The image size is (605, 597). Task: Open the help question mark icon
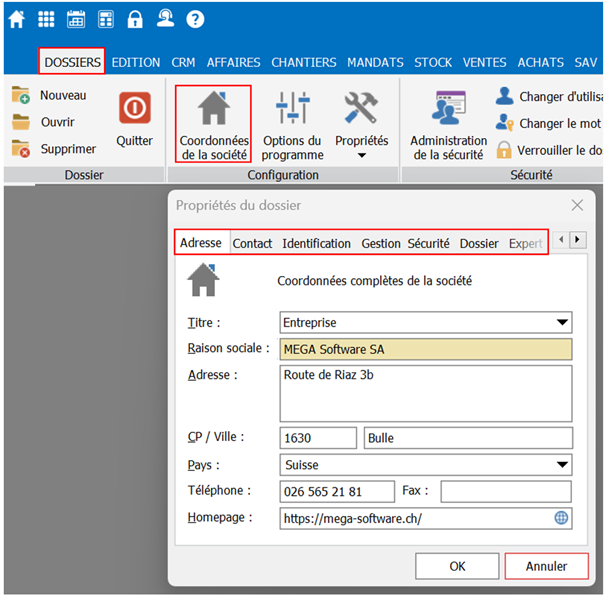pyautogui.click(x=195, y=19)
